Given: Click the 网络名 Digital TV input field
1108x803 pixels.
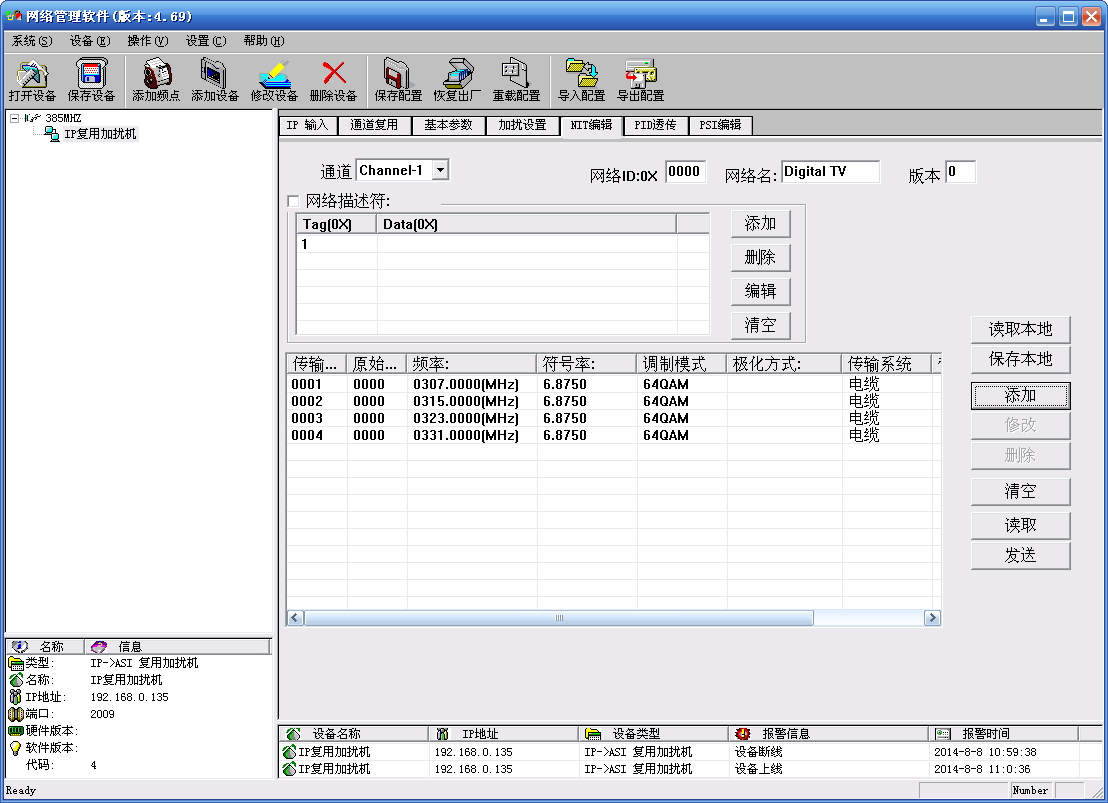Looking at the screenshot, I should click(x=830, y=172).
